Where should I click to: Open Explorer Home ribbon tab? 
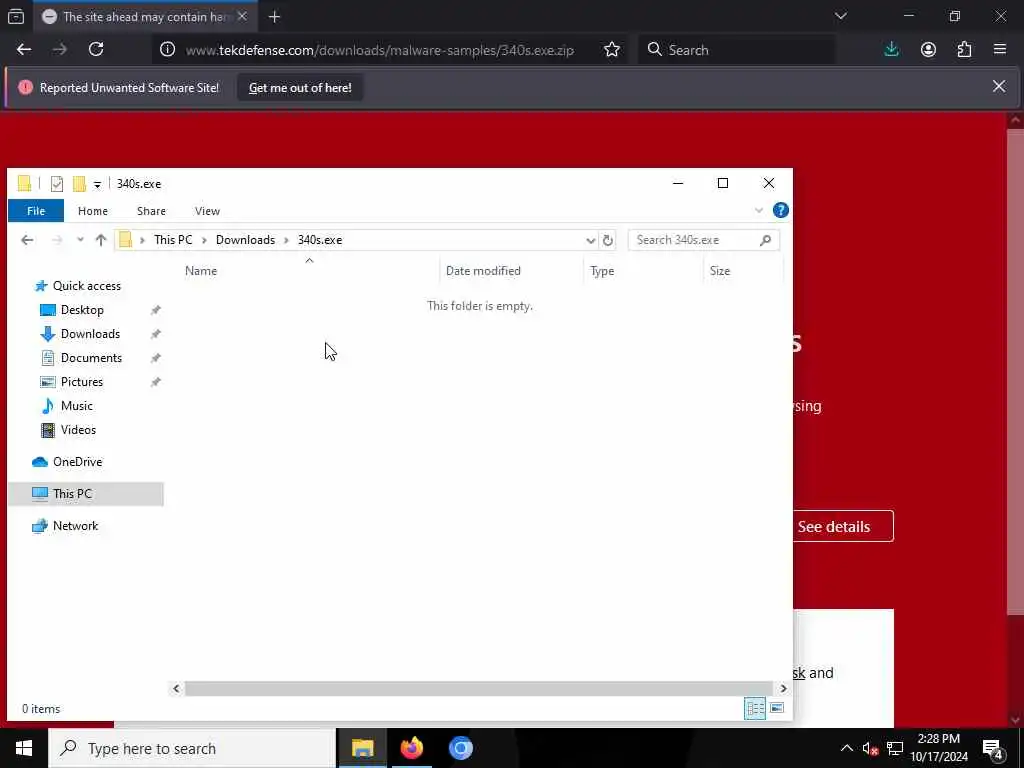93,211
